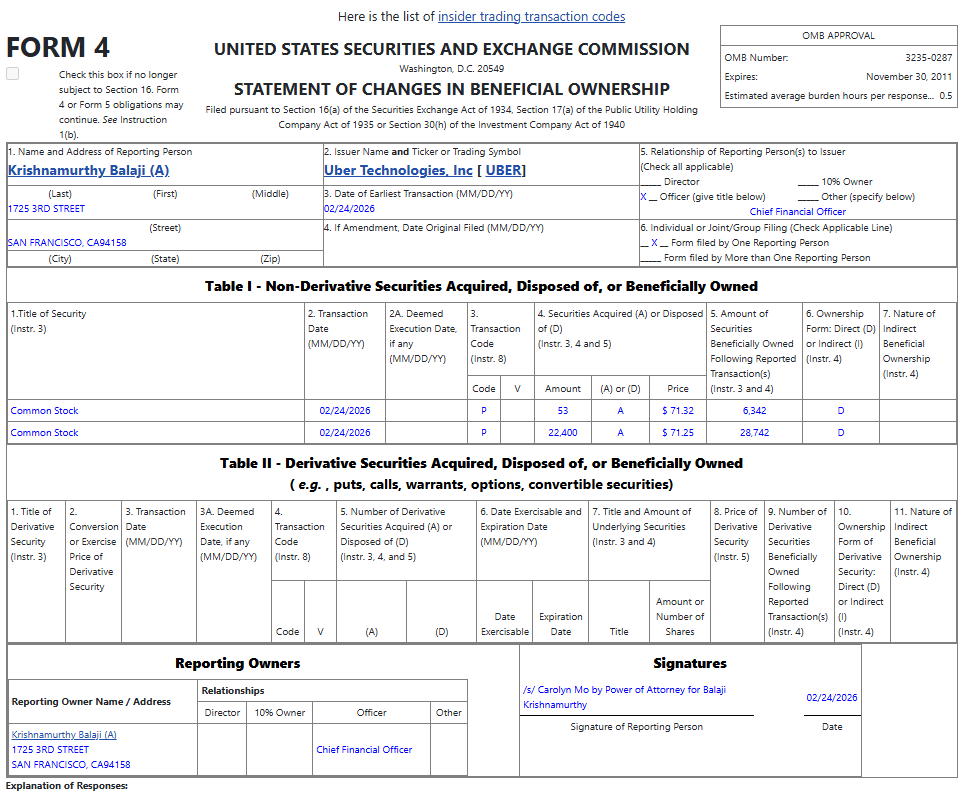Click SAN FRANCISCO, CA94158 in Reporting Owners table
966x801 pixels.
click(71, 764)
